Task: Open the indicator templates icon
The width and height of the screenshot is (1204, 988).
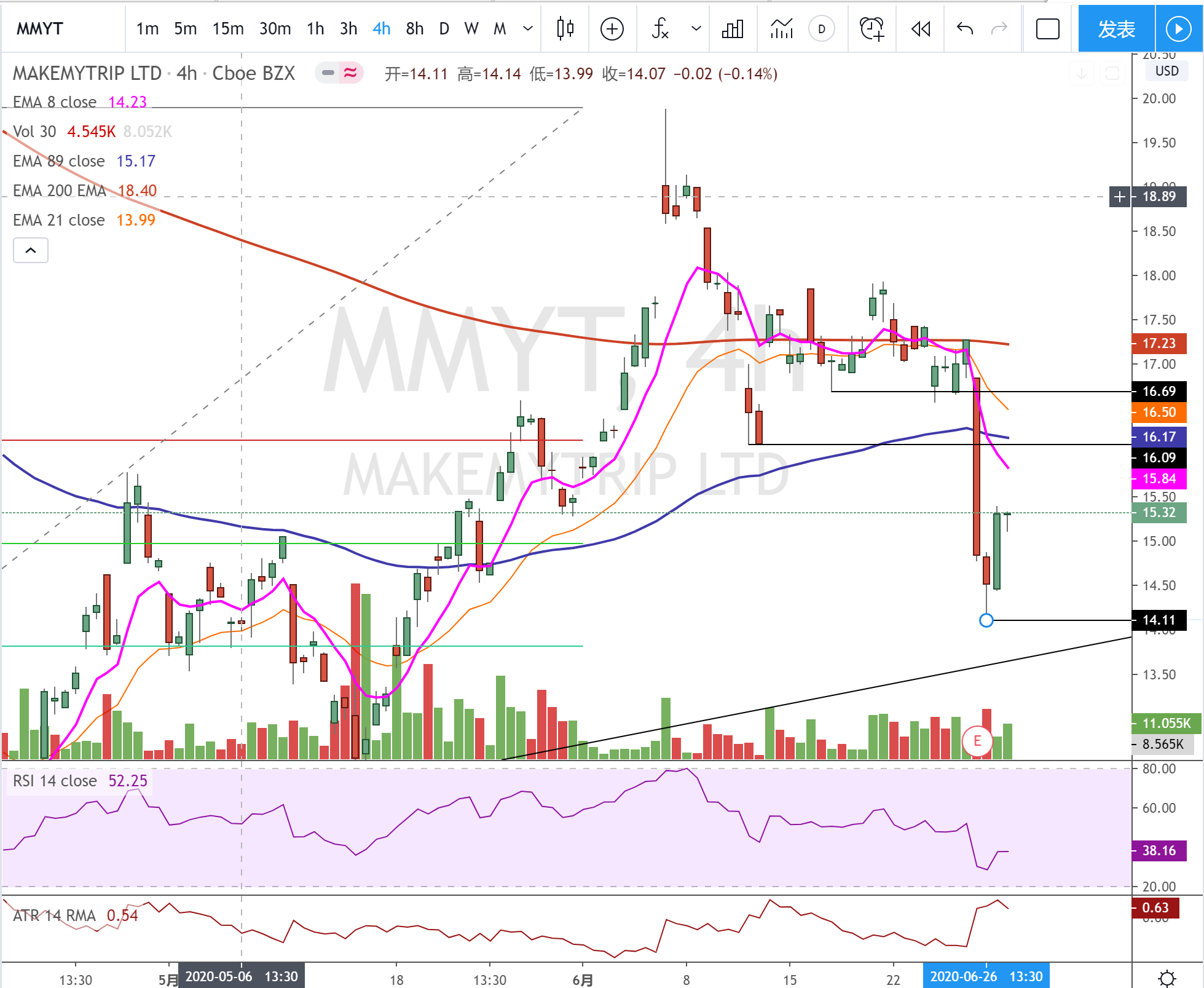Action: coord(782,28)
